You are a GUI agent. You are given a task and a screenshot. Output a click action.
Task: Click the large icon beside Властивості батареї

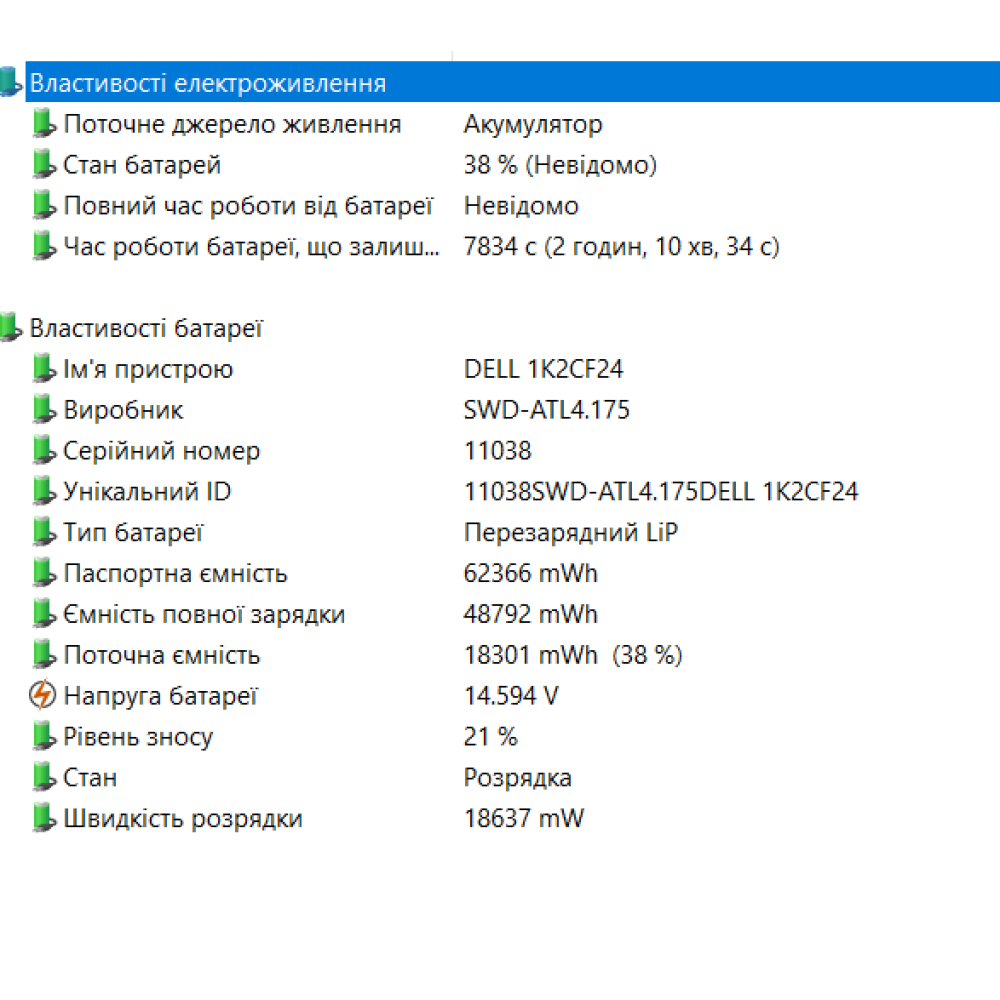pos(12,327)
